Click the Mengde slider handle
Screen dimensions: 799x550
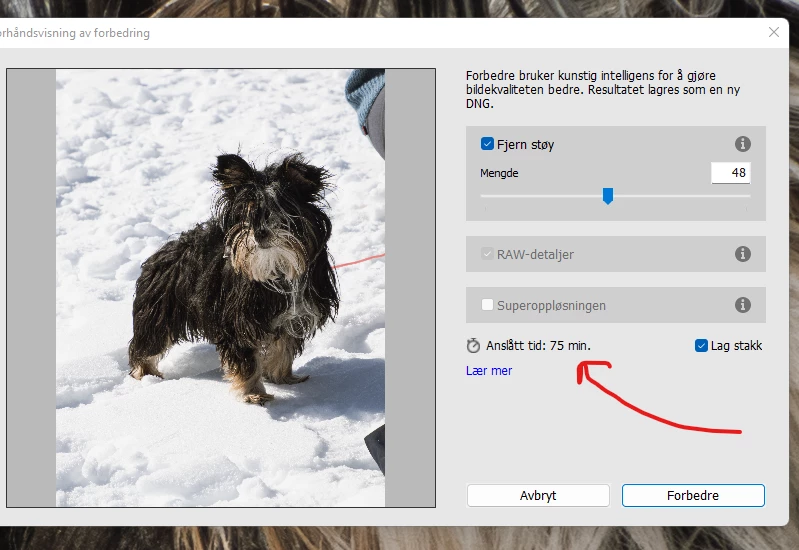(607, 196)
